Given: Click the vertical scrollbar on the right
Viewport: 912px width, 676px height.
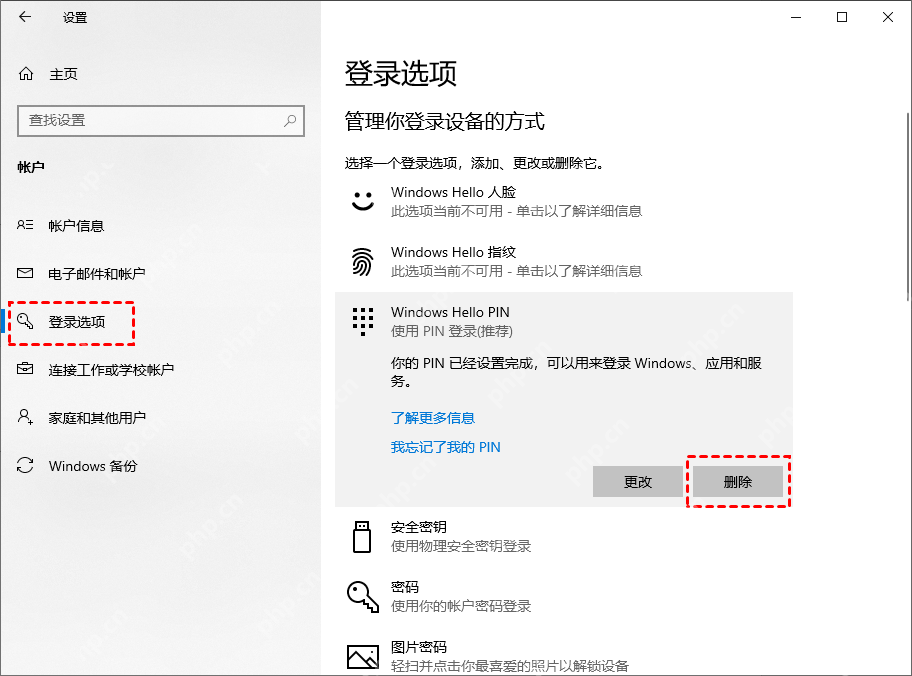Looking at the screenshot, I should pyautogui.click(x=908, y=207).
